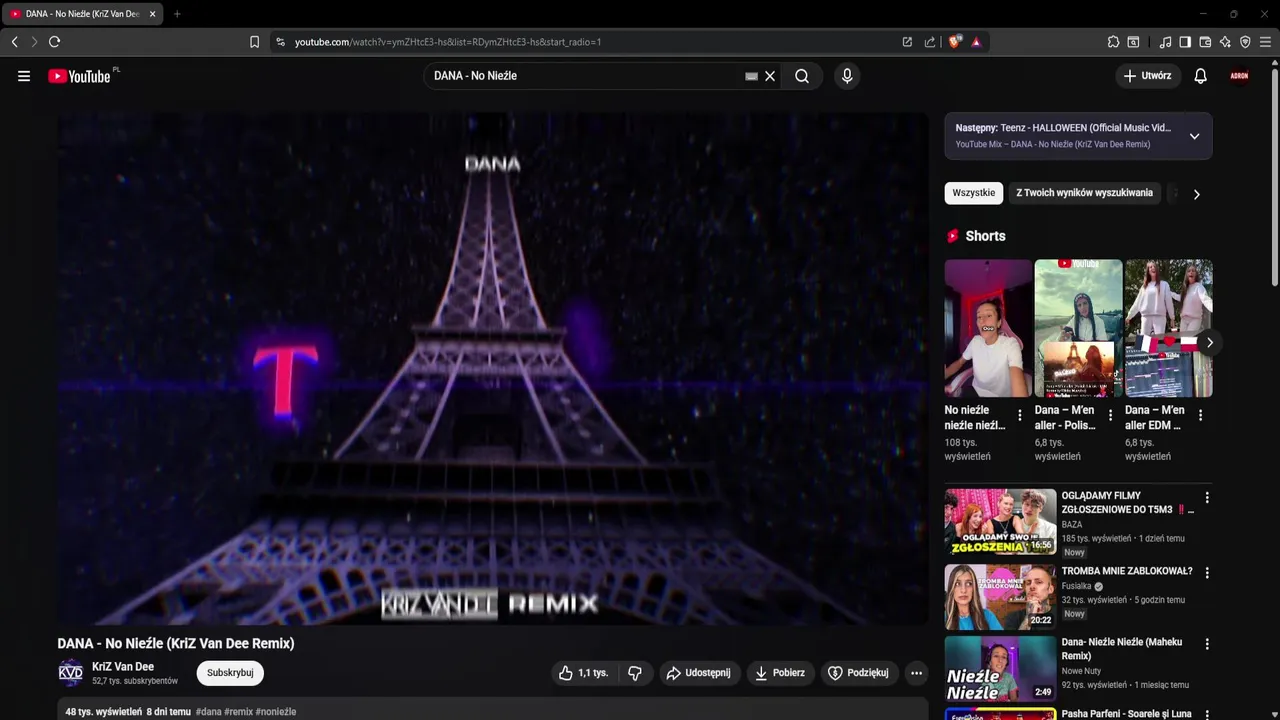Show more Shorts with the next arrow
The height and width of the screenshot is (720, 1280).
(x=1209, y=342)
